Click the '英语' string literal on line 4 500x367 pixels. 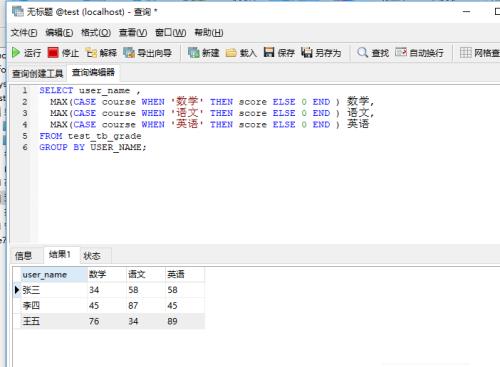click(x=187, y=124)
